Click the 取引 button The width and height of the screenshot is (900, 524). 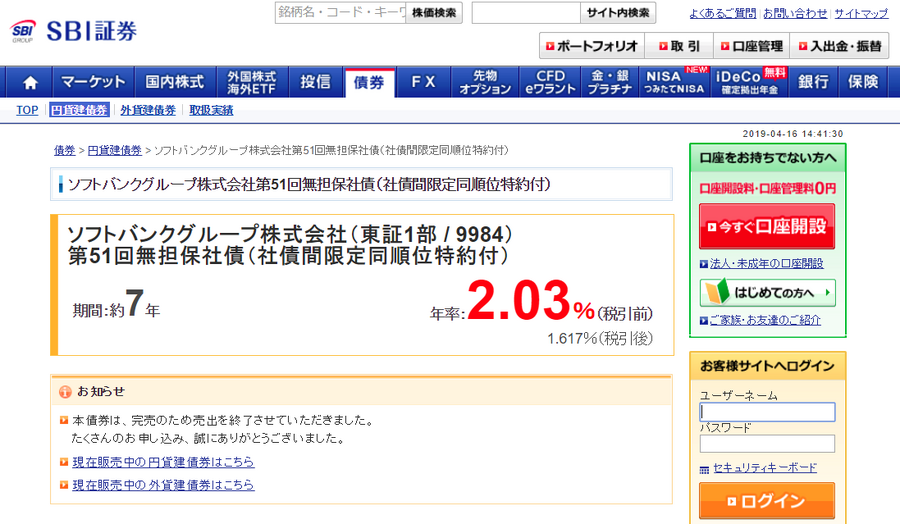[x=679, y=46]
